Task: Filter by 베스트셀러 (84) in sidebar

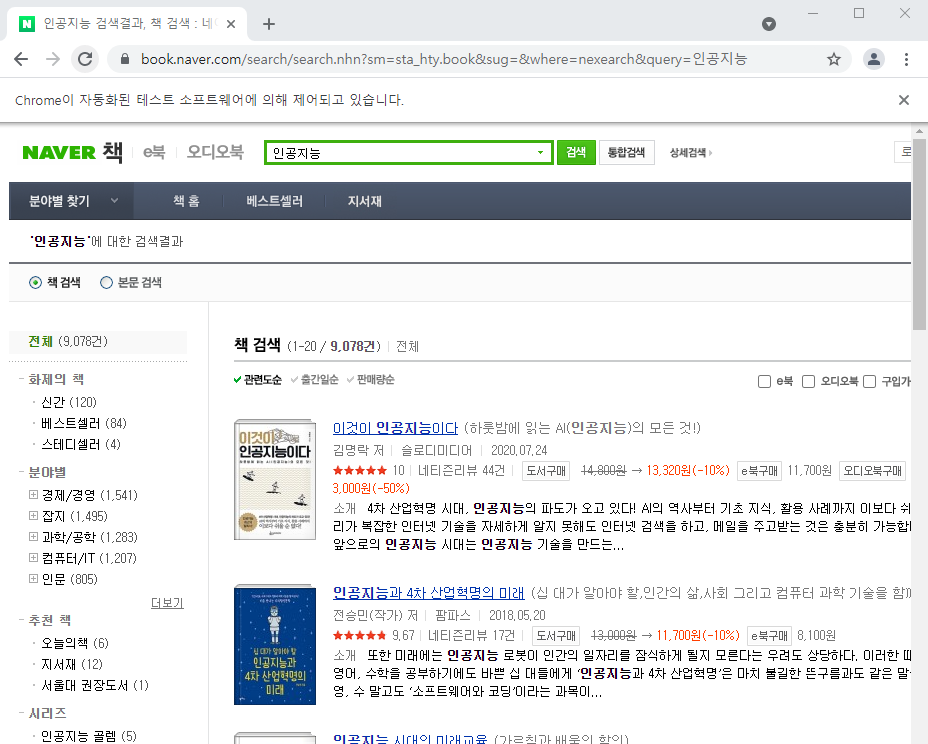Action: (x=83, y=423)
